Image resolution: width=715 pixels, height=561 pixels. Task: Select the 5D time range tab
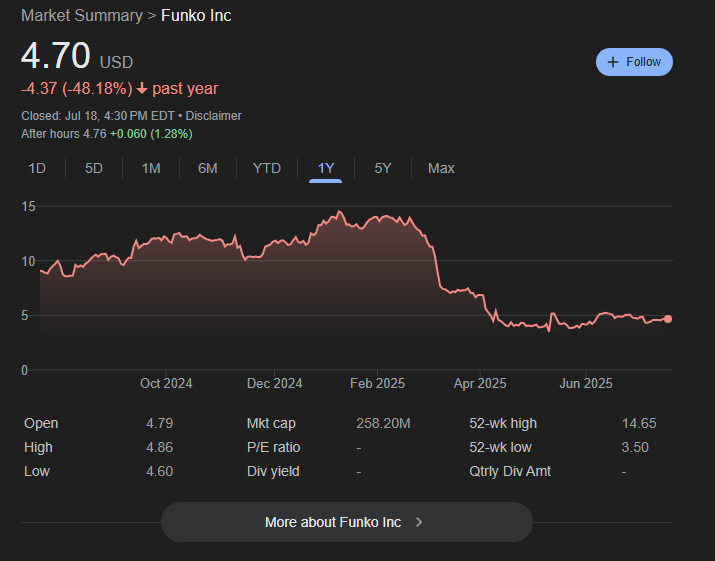tap(94, 168)
